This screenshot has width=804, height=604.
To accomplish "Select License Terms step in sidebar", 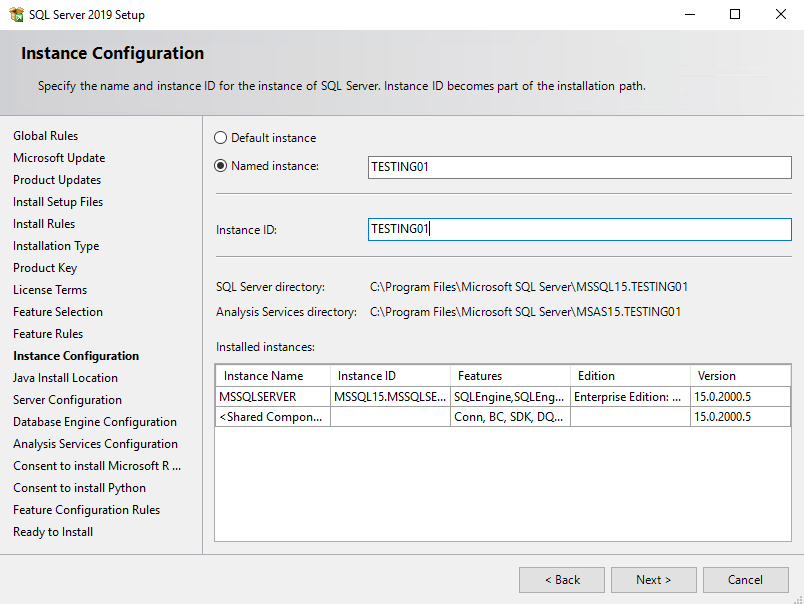I will pos(50,290).
